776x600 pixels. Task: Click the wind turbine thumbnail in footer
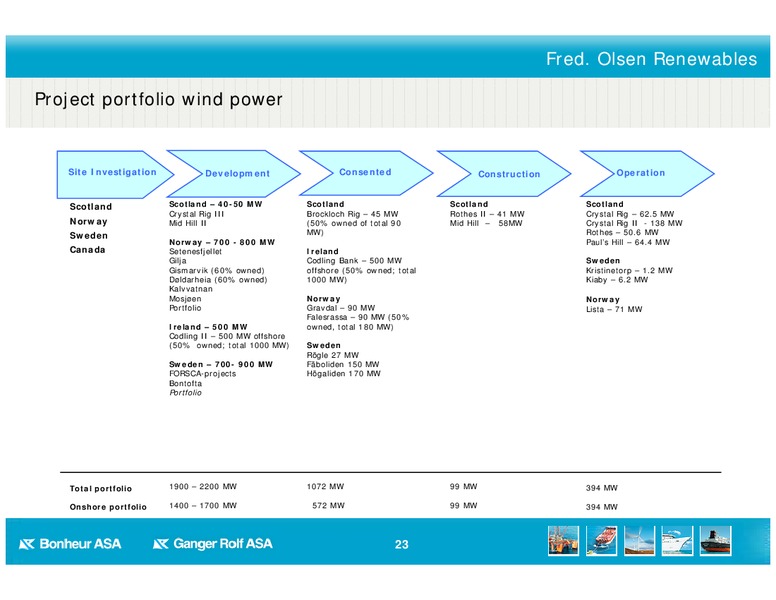[639, 541]
